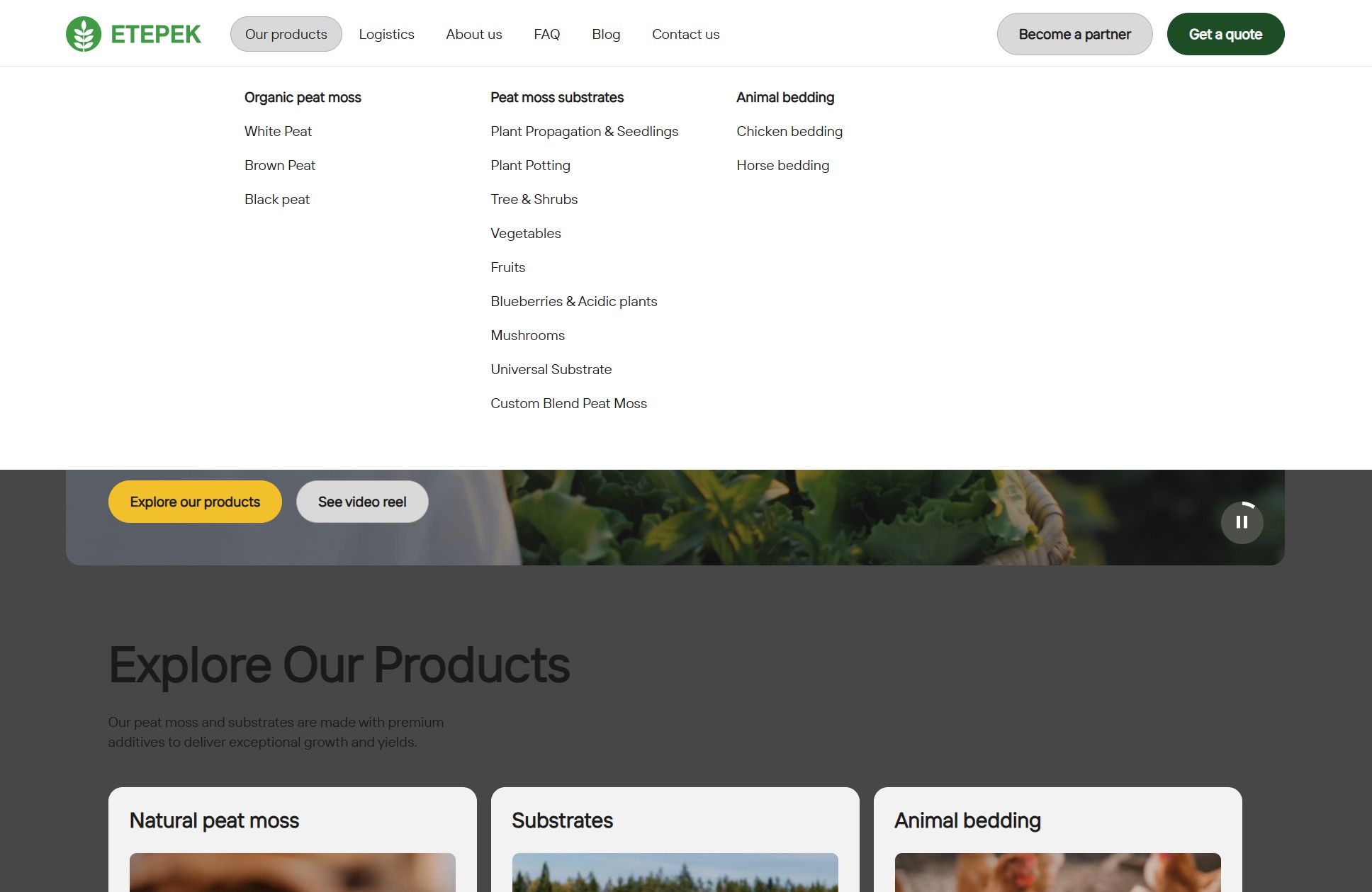
Task: Select Blueberries & Acidic plants link
Action: tap(573, 301)
